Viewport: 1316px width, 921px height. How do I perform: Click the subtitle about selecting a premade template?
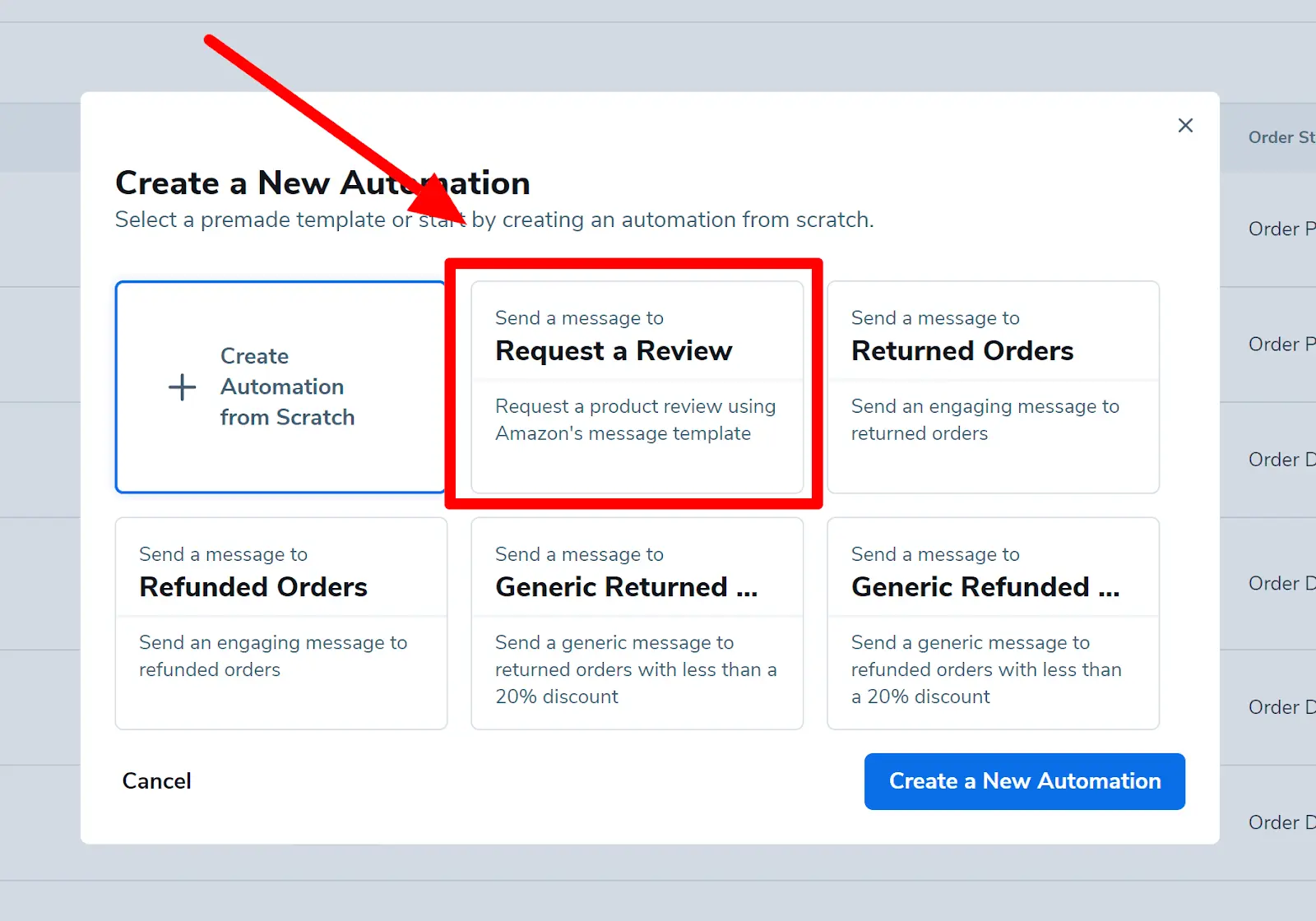(493, 220)
